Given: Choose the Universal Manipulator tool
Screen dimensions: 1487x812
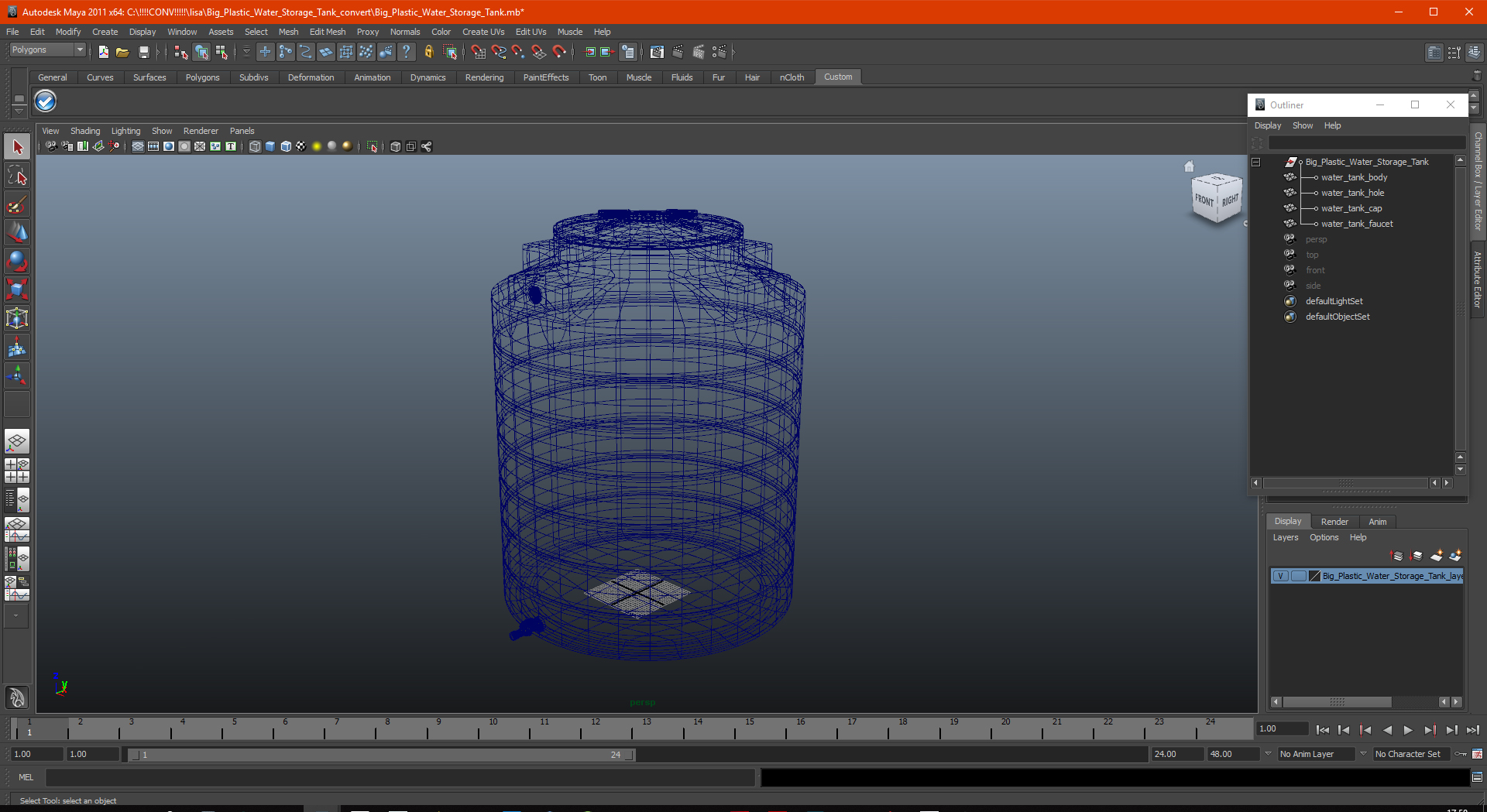Looking at the screenshot, I should [17, 319].
